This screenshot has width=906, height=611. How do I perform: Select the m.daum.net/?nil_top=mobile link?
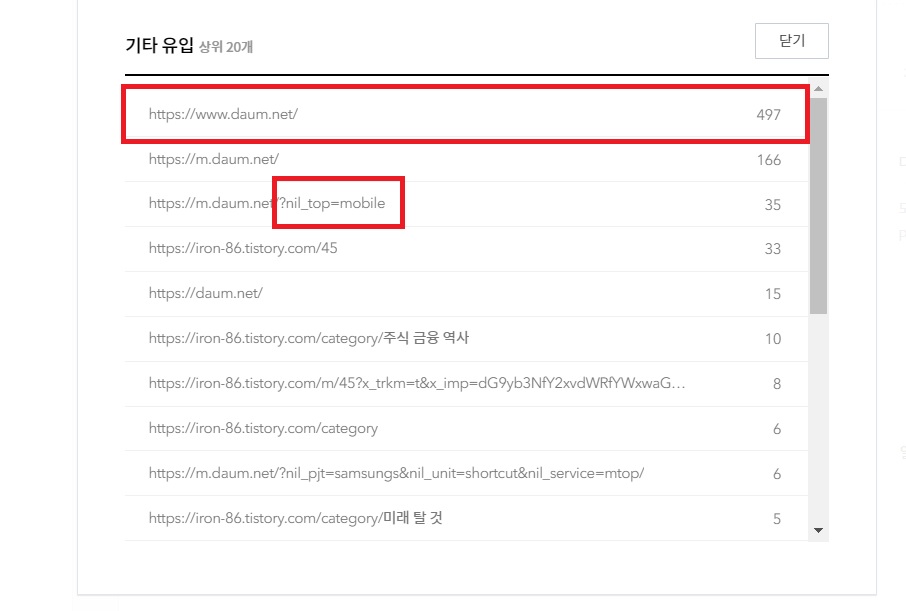pos(267,204)
